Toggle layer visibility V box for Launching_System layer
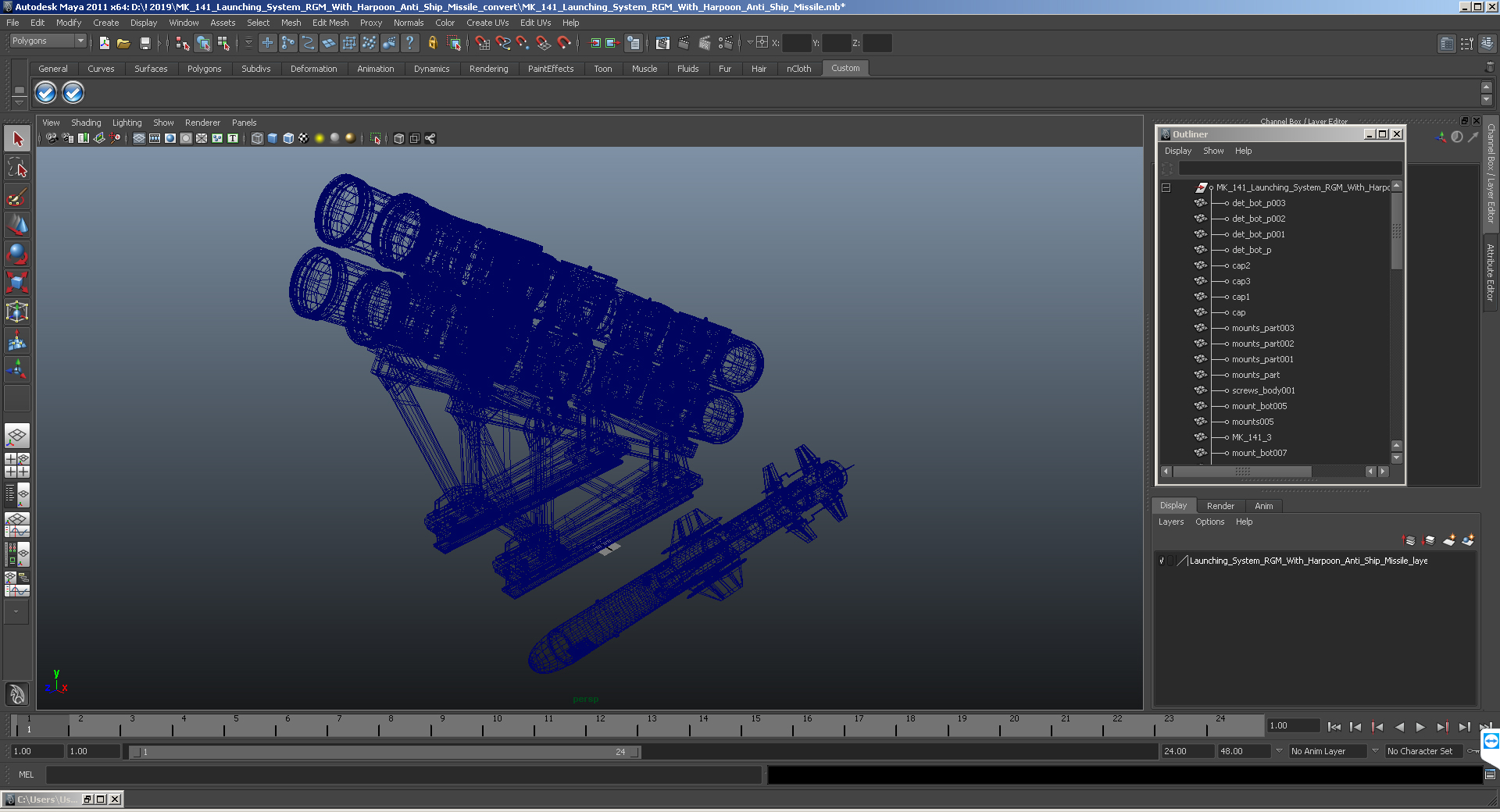Viewport: 1500px width, 812px height. click(x=1162, y=561)
